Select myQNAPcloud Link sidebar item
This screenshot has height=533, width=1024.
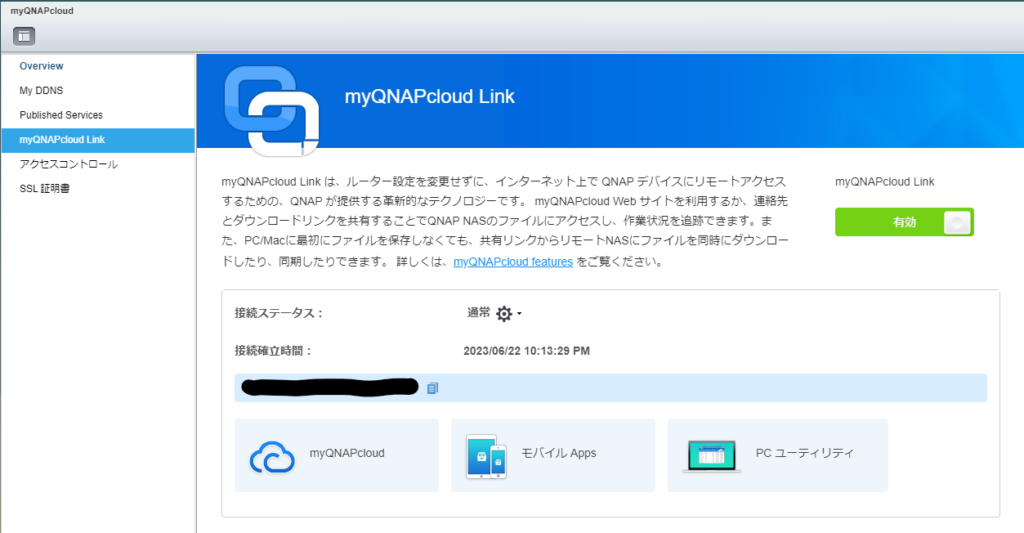pyautogui.click(x=98, y=140)
